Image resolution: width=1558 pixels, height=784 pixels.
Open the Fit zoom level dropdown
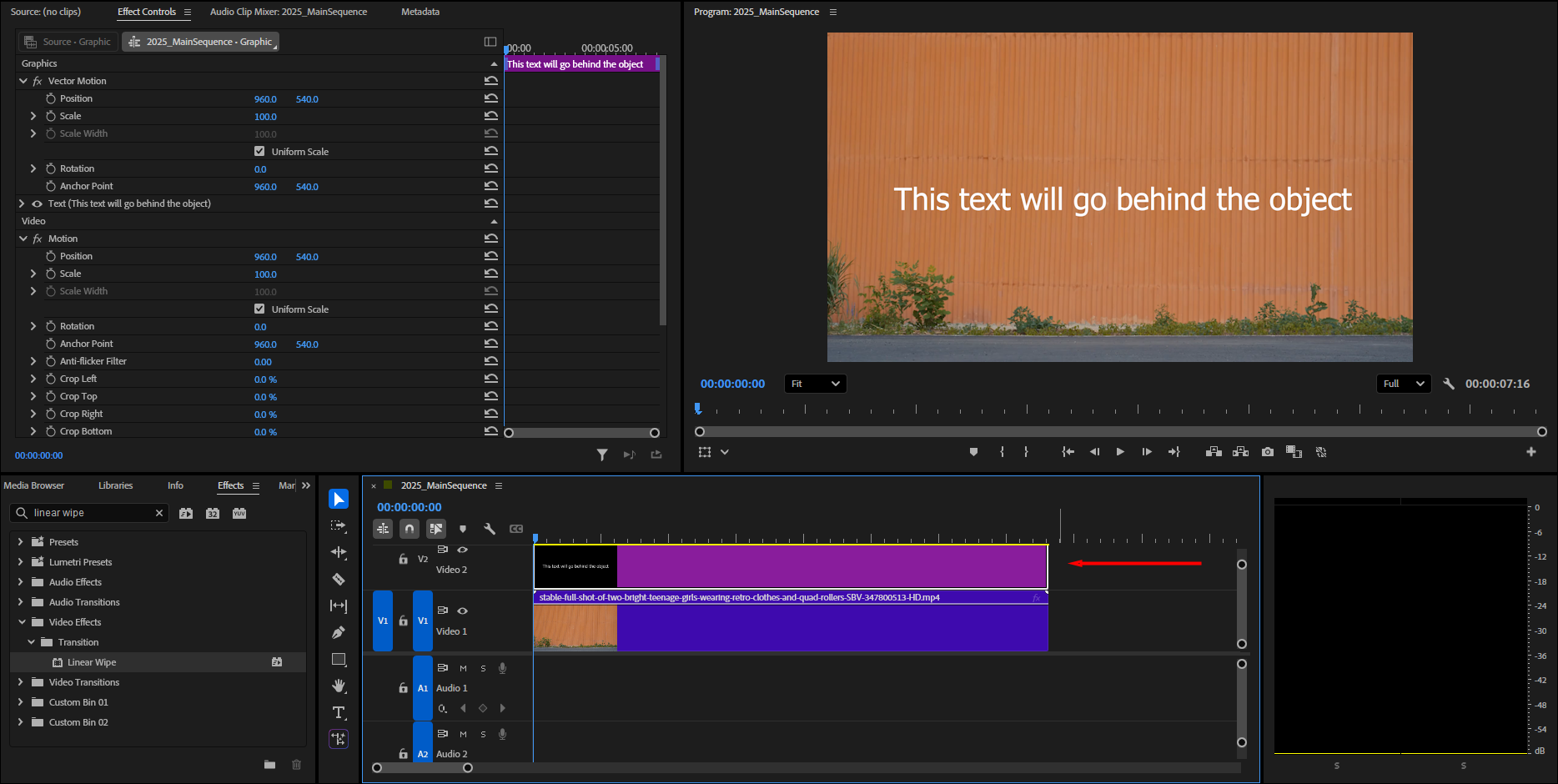tap(816, 384)
